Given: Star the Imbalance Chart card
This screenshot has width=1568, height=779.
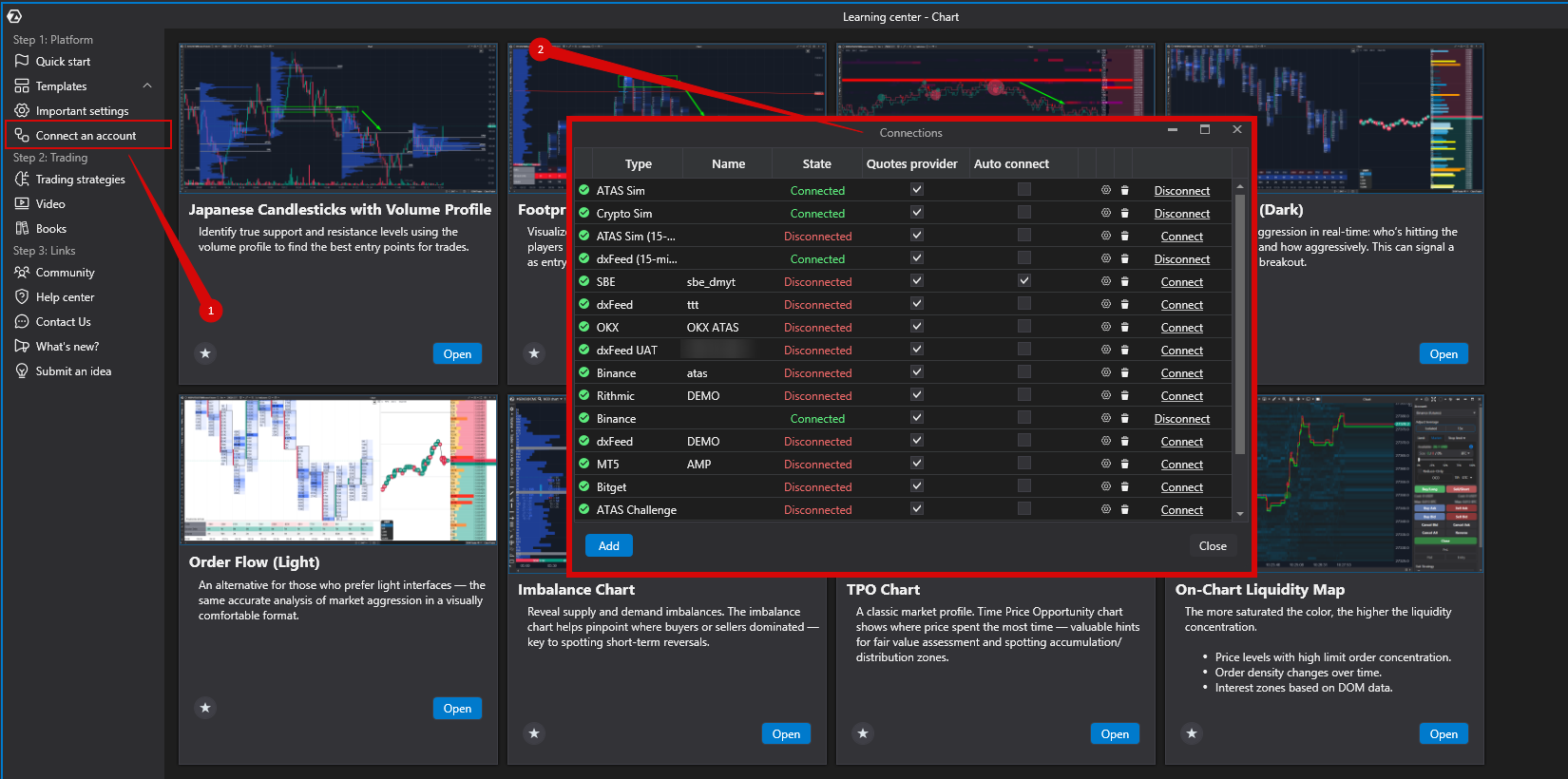Looking at the screenshot, I should pos(534,733).
